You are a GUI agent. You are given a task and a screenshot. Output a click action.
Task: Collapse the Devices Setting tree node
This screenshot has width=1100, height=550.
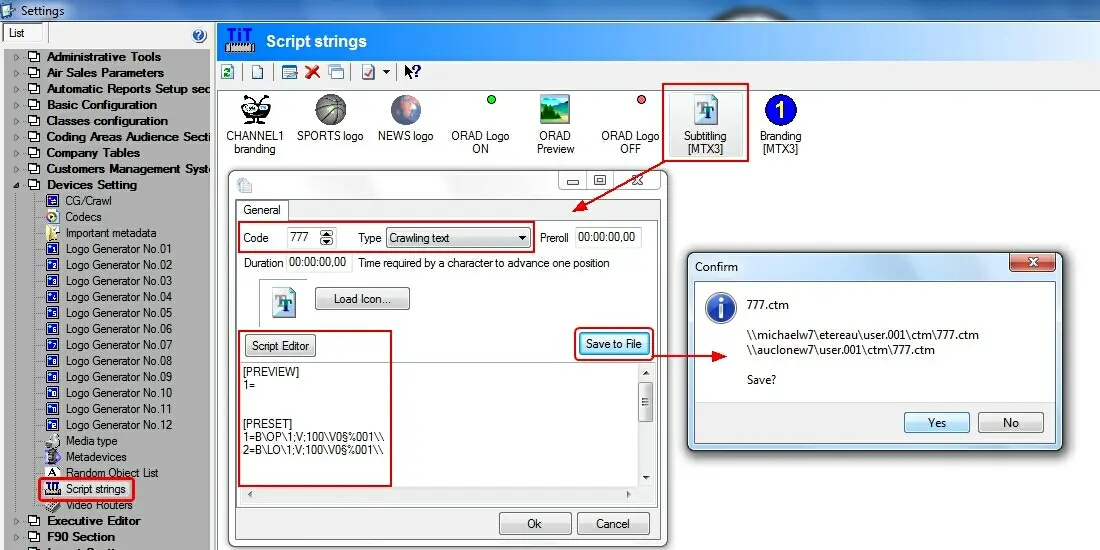pos(17,185)
